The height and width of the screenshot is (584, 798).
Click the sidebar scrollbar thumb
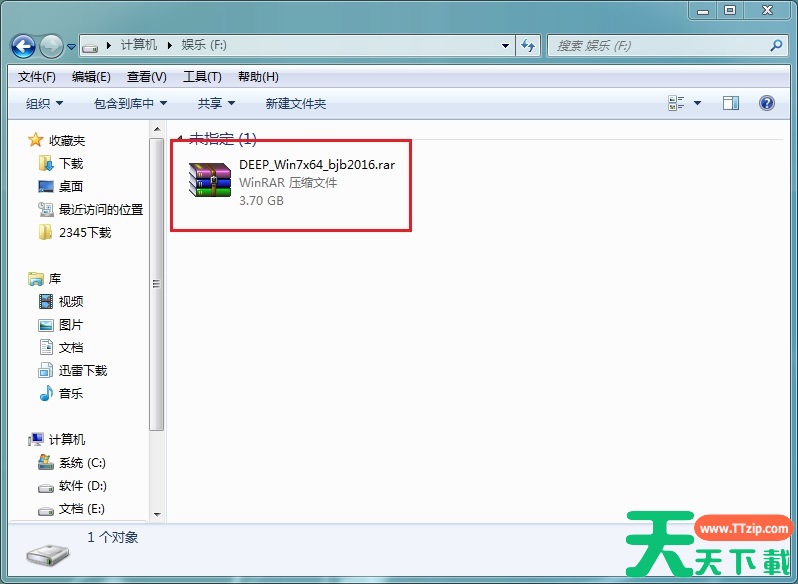[x=157, y=284]
